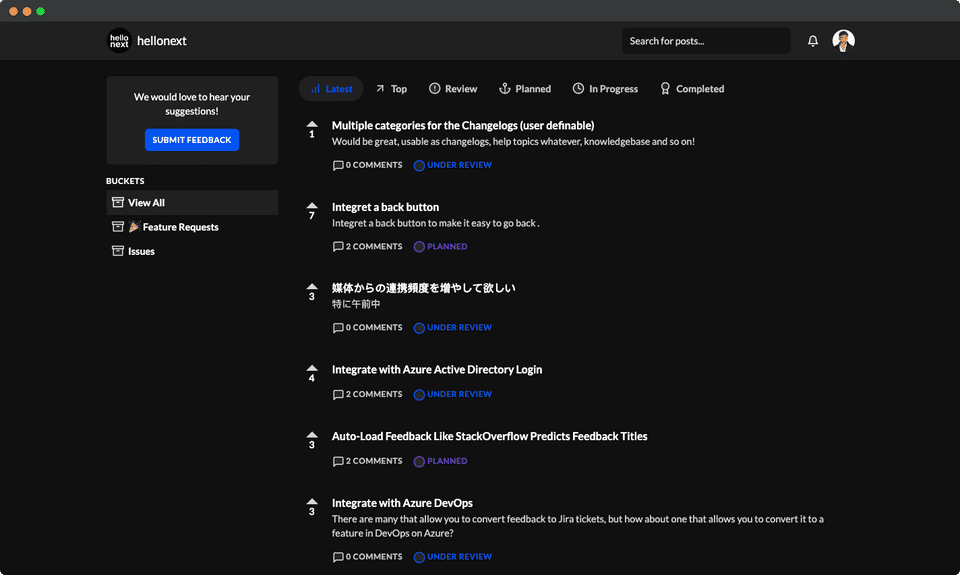Image resolution: width=960 pixels, height=575 pixels.
Task: Upvote the Integret a back button post
Action: point(312,207)
